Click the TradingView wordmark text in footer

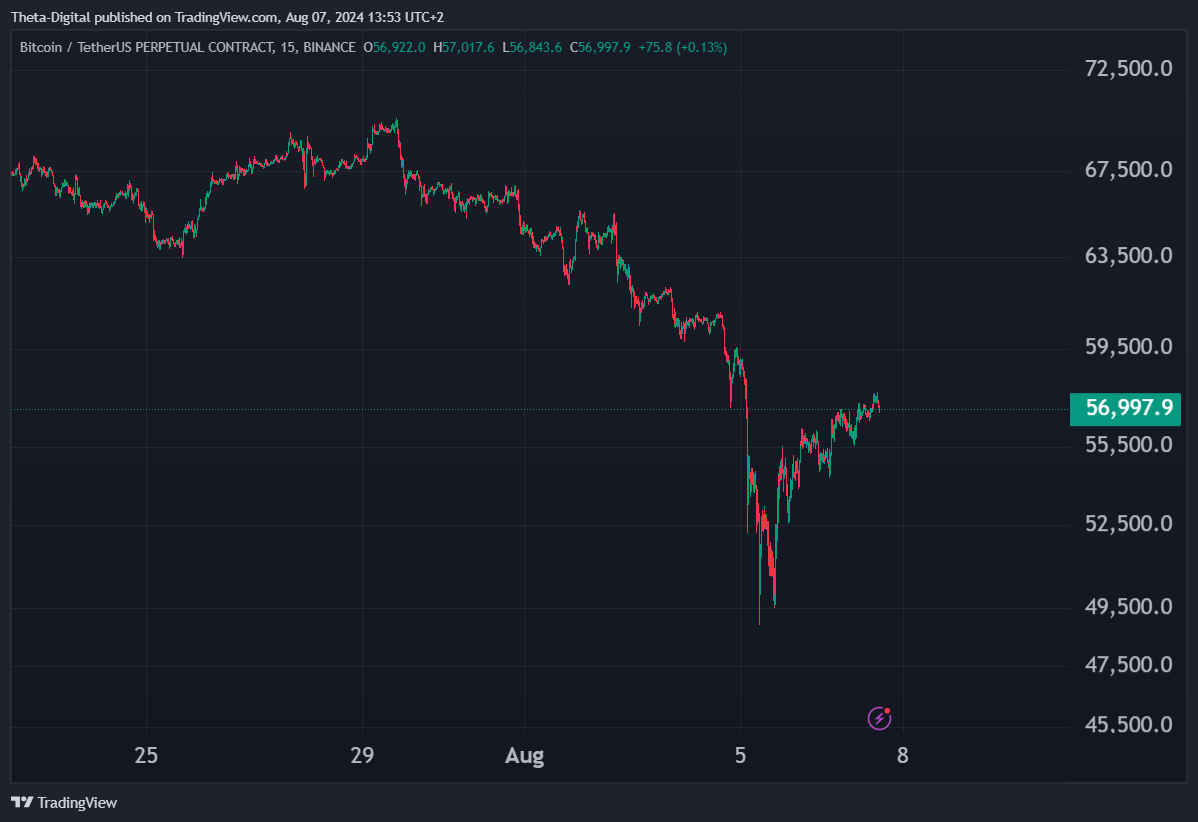tap(77, 802)
